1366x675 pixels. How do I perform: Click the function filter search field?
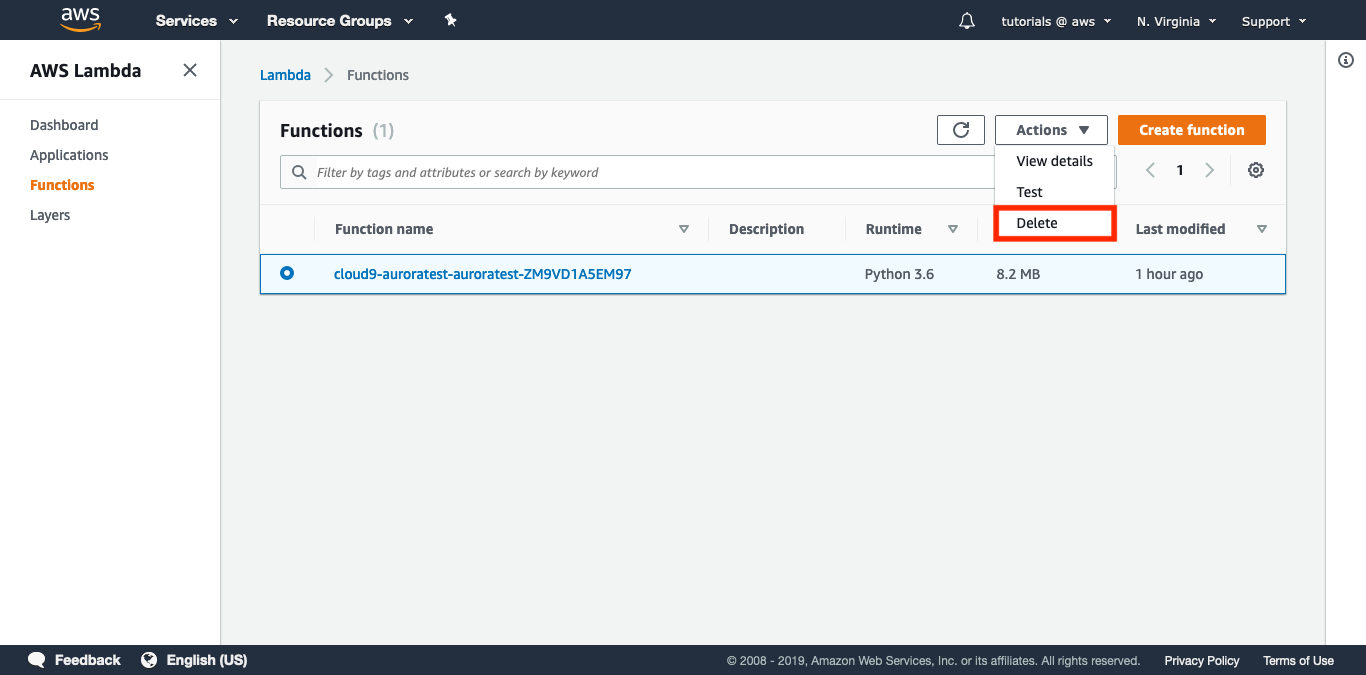(640, 172)
